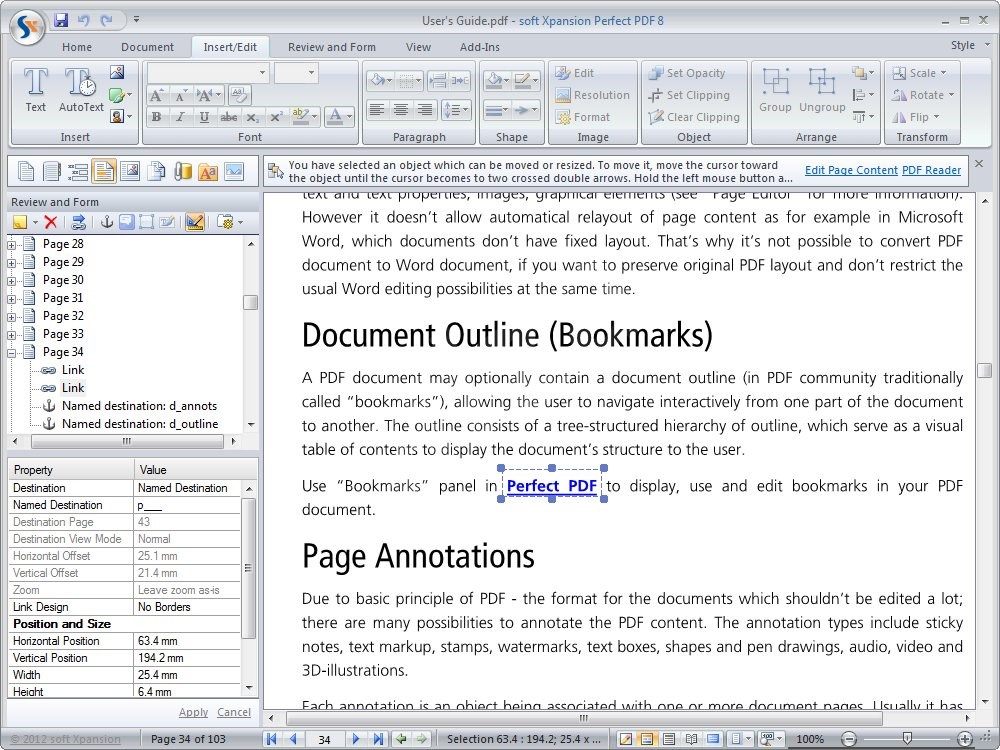Click the Edit Page Content link

click(851, 170)
